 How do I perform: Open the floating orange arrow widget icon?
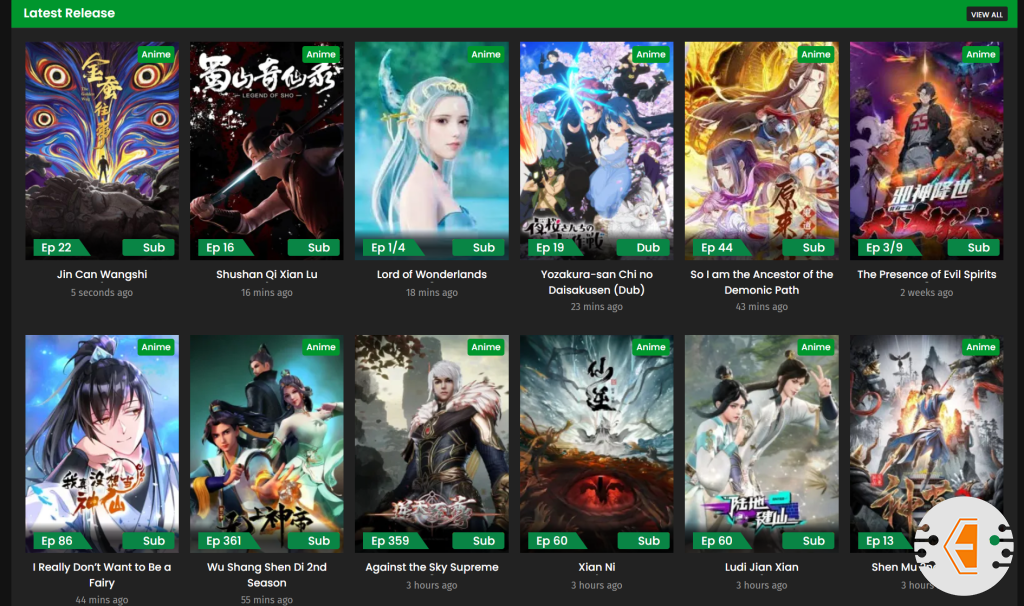(963, 546)
